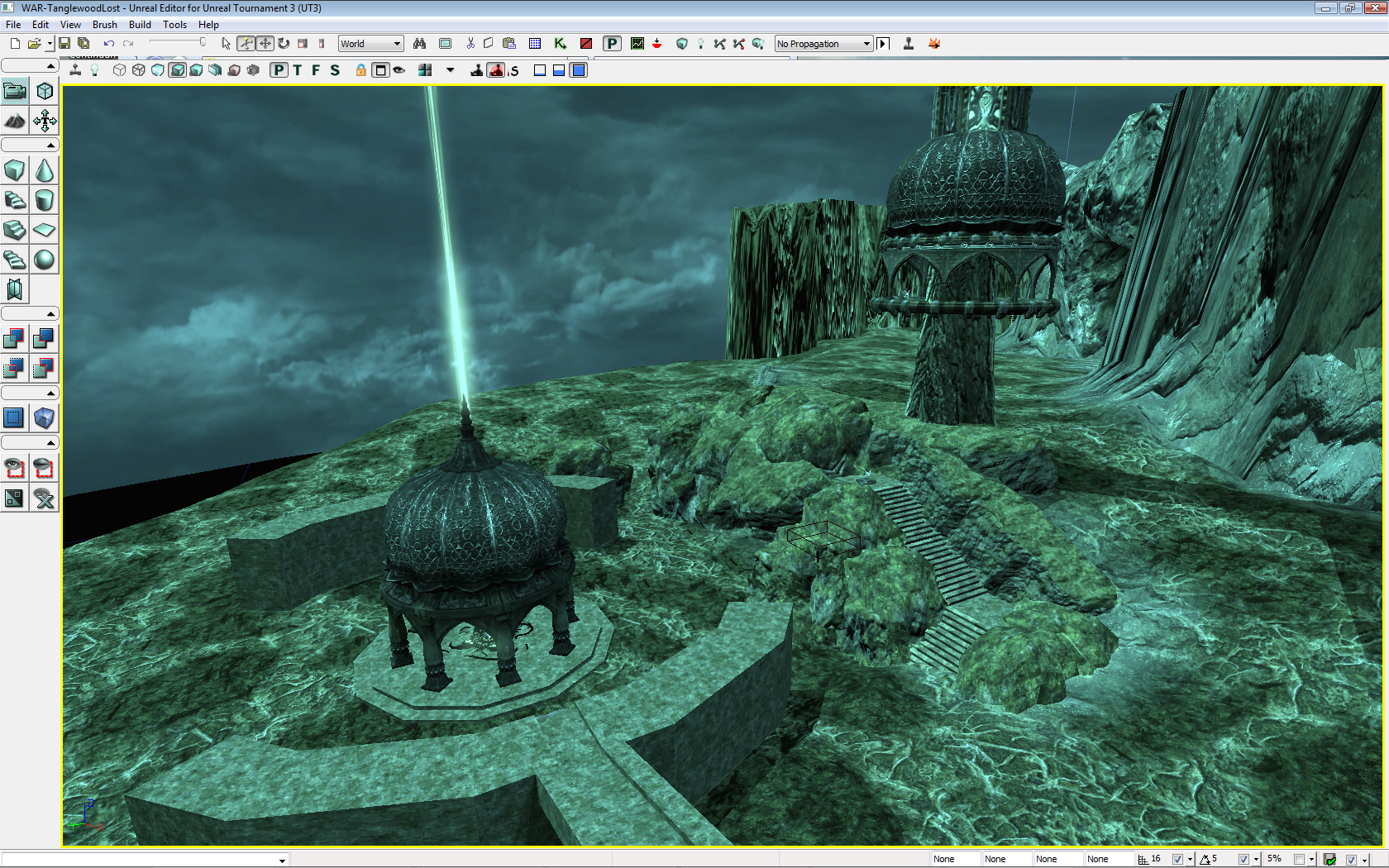Select Geometry mode cube icon

point(45,91)
